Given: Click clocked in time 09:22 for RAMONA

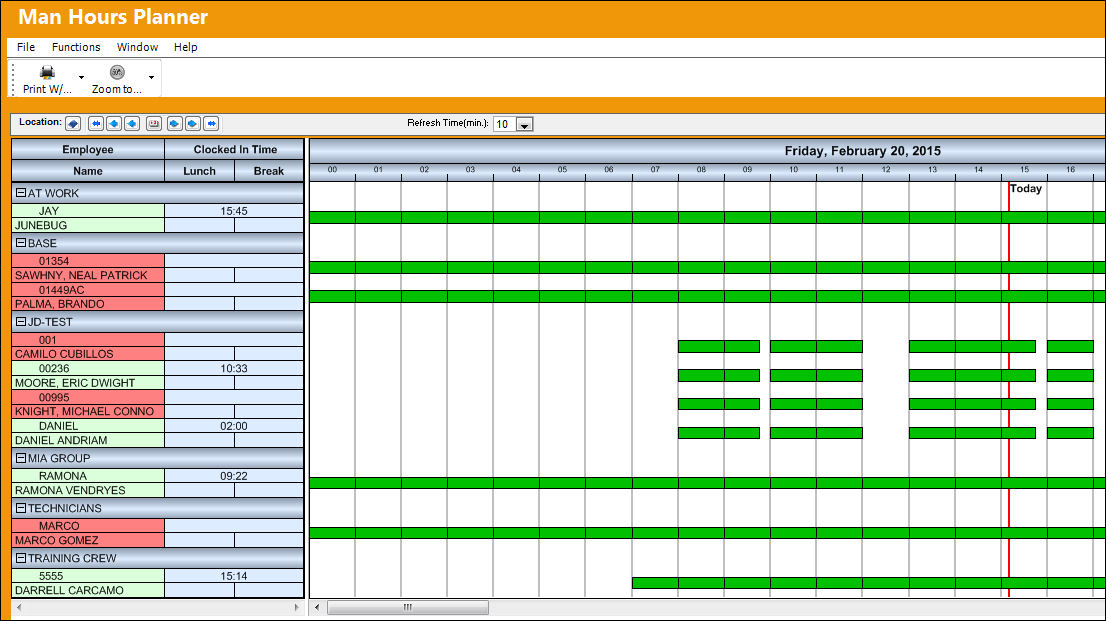Looking at the screenshot, I should (x=234, y=476).
